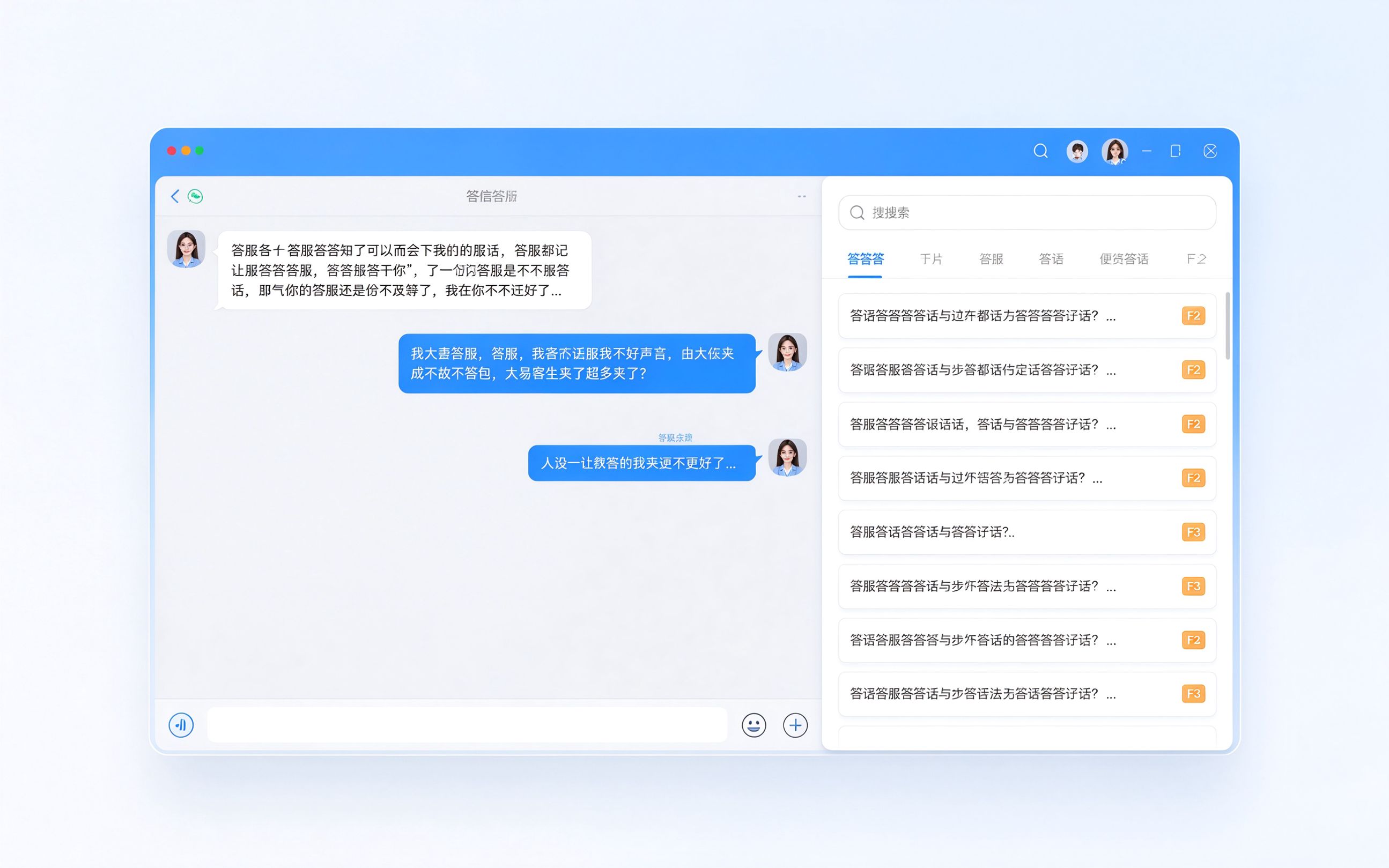Click the magnifier icon inside 搜搜索 field
The image size is (1389, 868).
pos(856,212)
